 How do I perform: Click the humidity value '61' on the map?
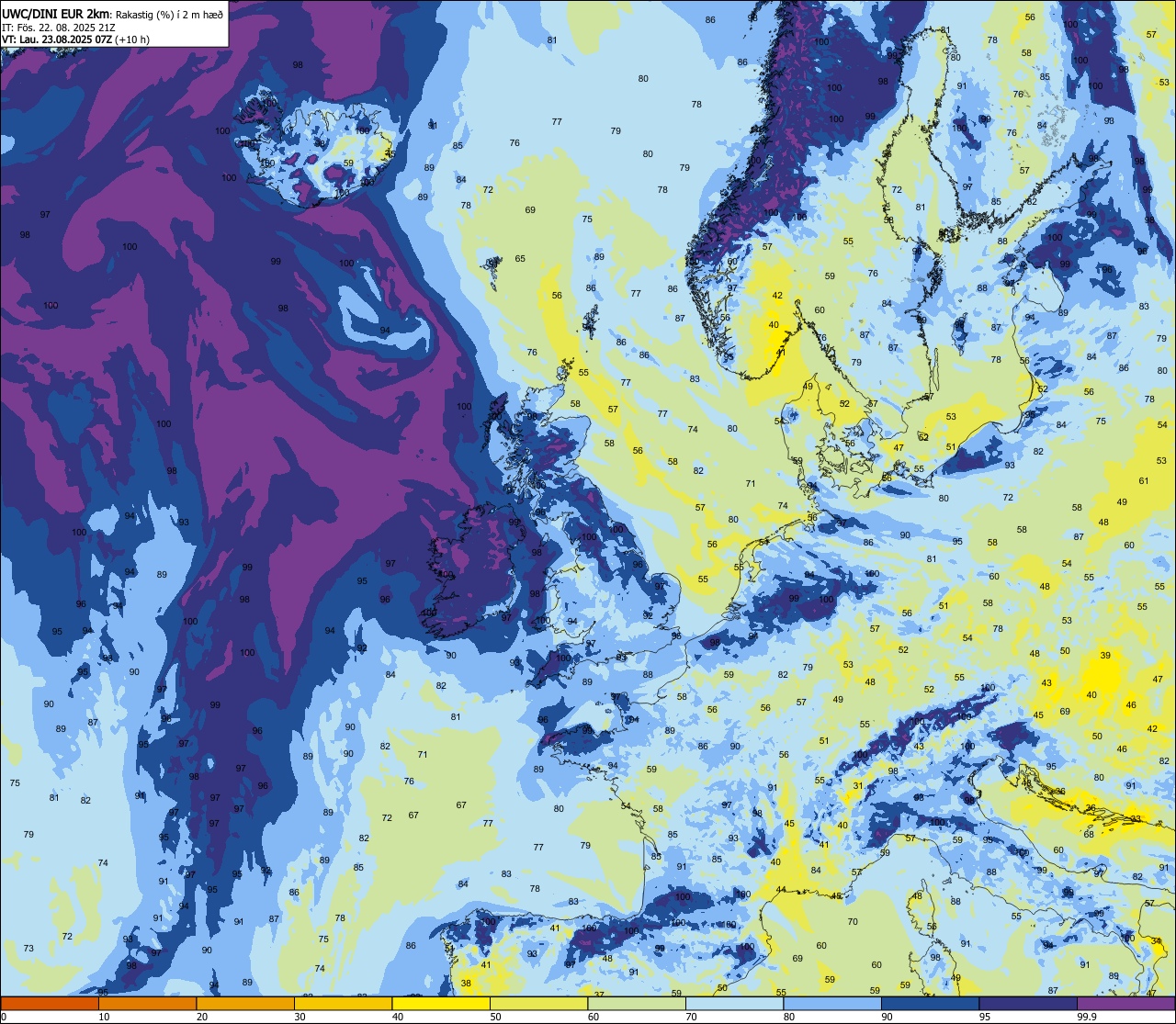tap(1144, 480)
